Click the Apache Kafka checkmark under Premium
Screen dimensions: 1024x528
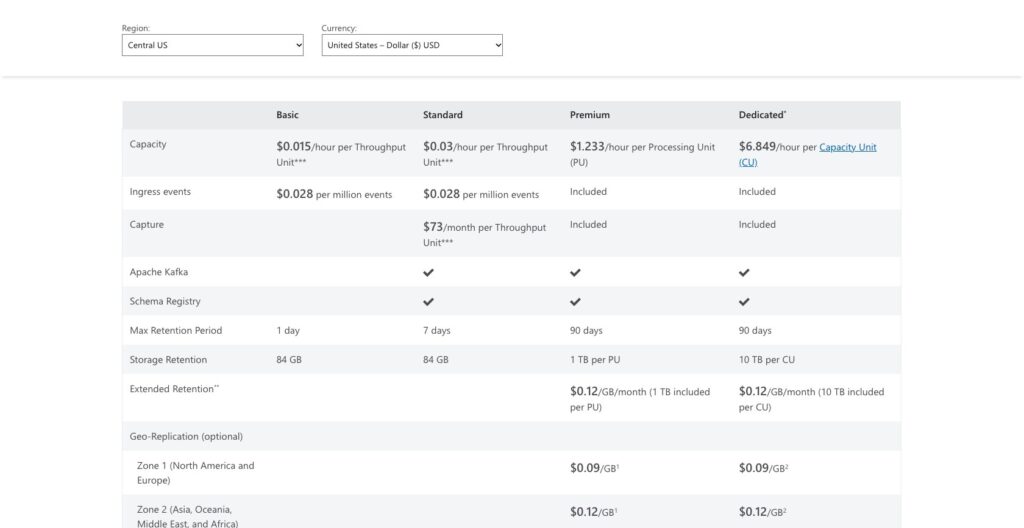pos(575,272)
